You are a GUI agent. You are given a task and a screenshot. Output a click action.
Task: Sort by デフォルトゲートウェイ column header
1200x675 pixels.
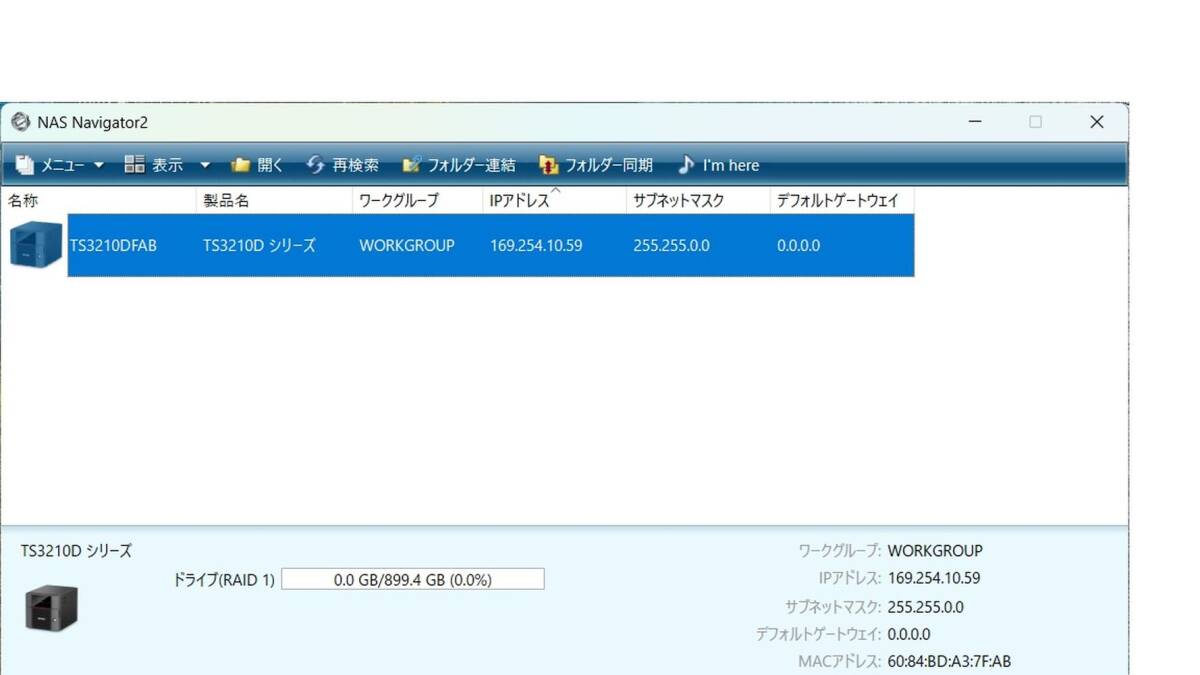[x=842, y=201]
